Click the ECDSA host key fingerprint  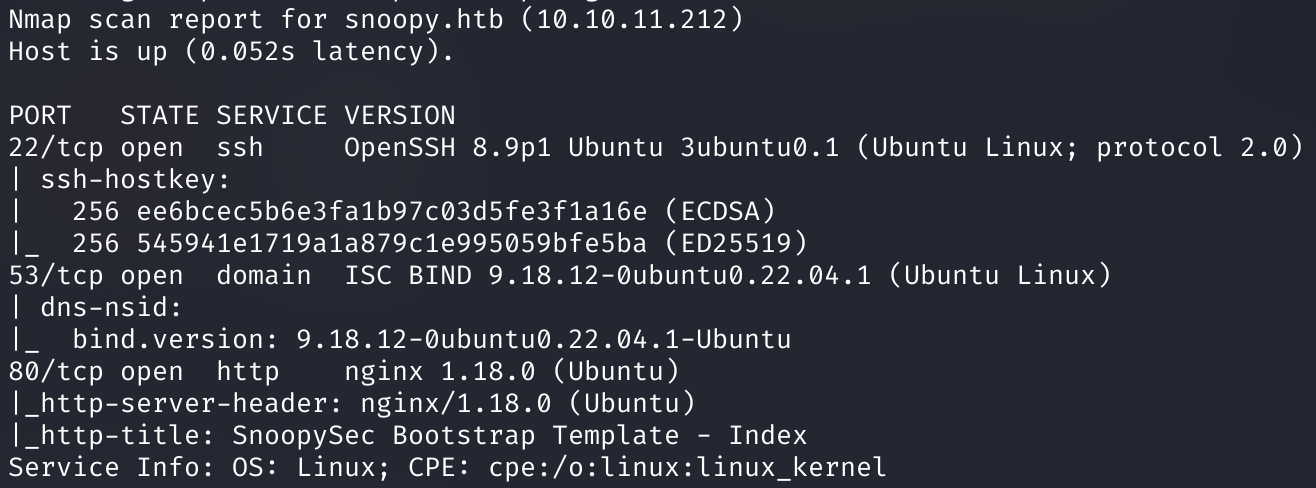tap(392, 211)
